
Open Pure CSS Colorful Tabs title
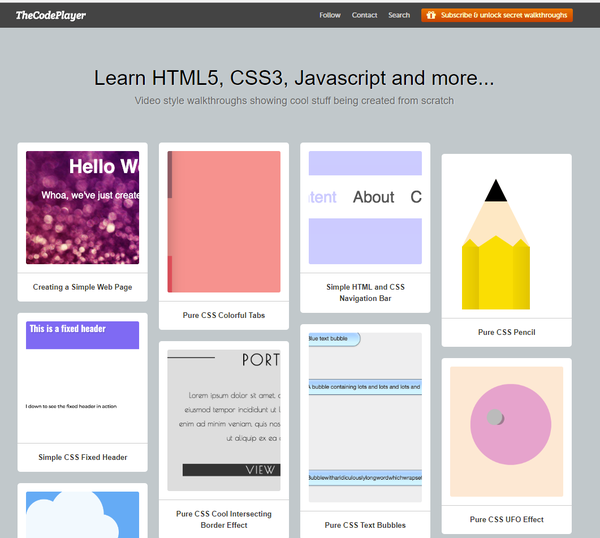point(224,315)
